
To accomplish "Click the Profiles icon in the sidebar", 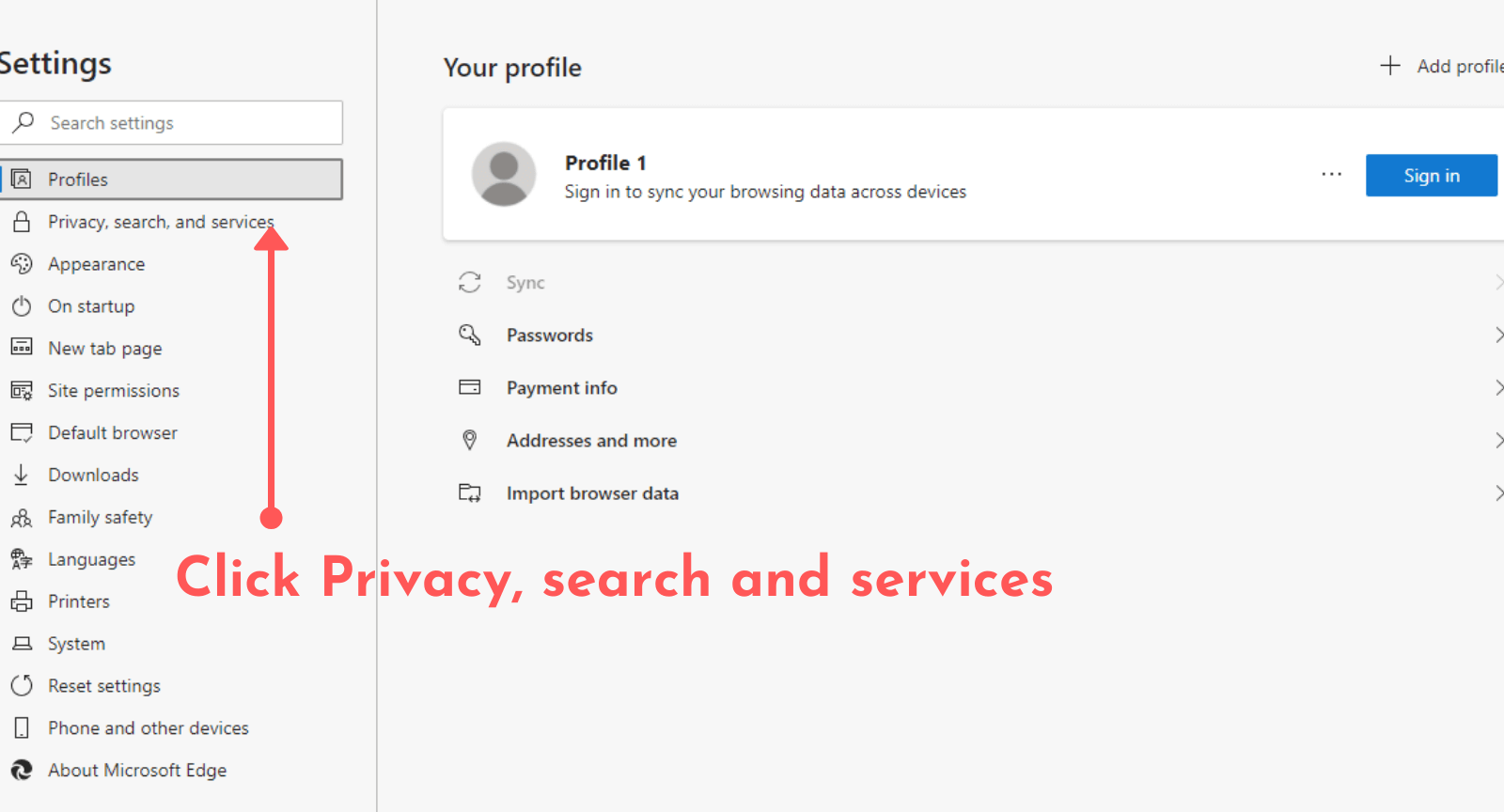I will [x=22, y=180].
